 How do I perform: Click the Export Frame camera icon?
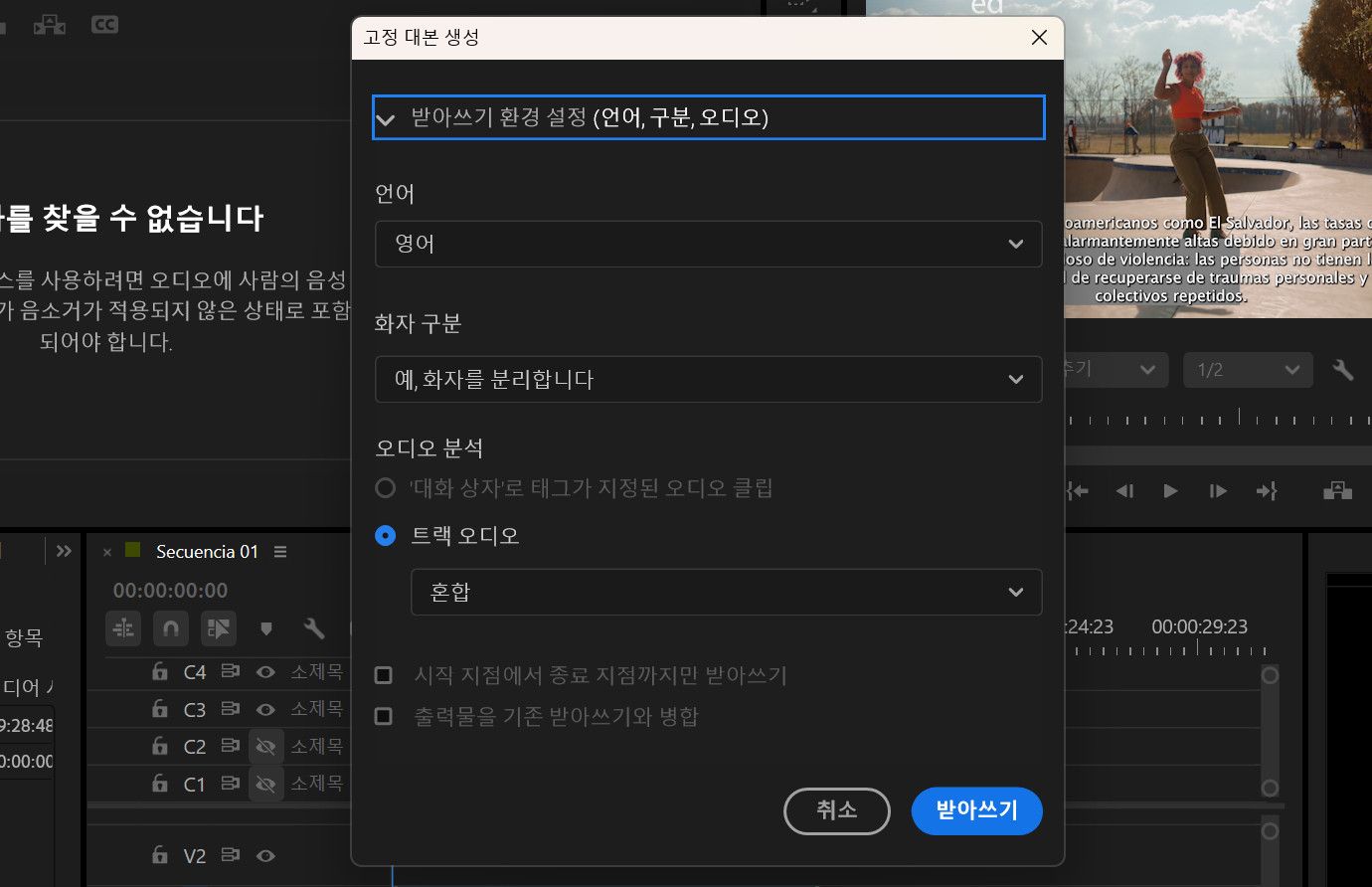click(1337, 490)
